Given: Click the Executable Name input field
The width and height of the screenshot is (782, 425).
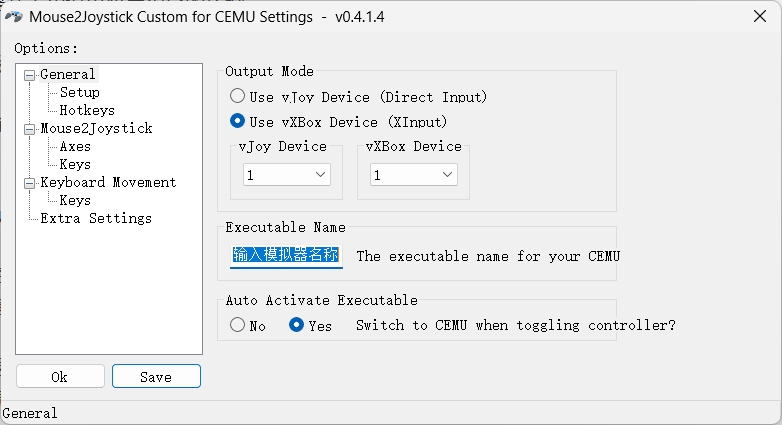Looking at the screenshot, I should click(x=286, y=256).
